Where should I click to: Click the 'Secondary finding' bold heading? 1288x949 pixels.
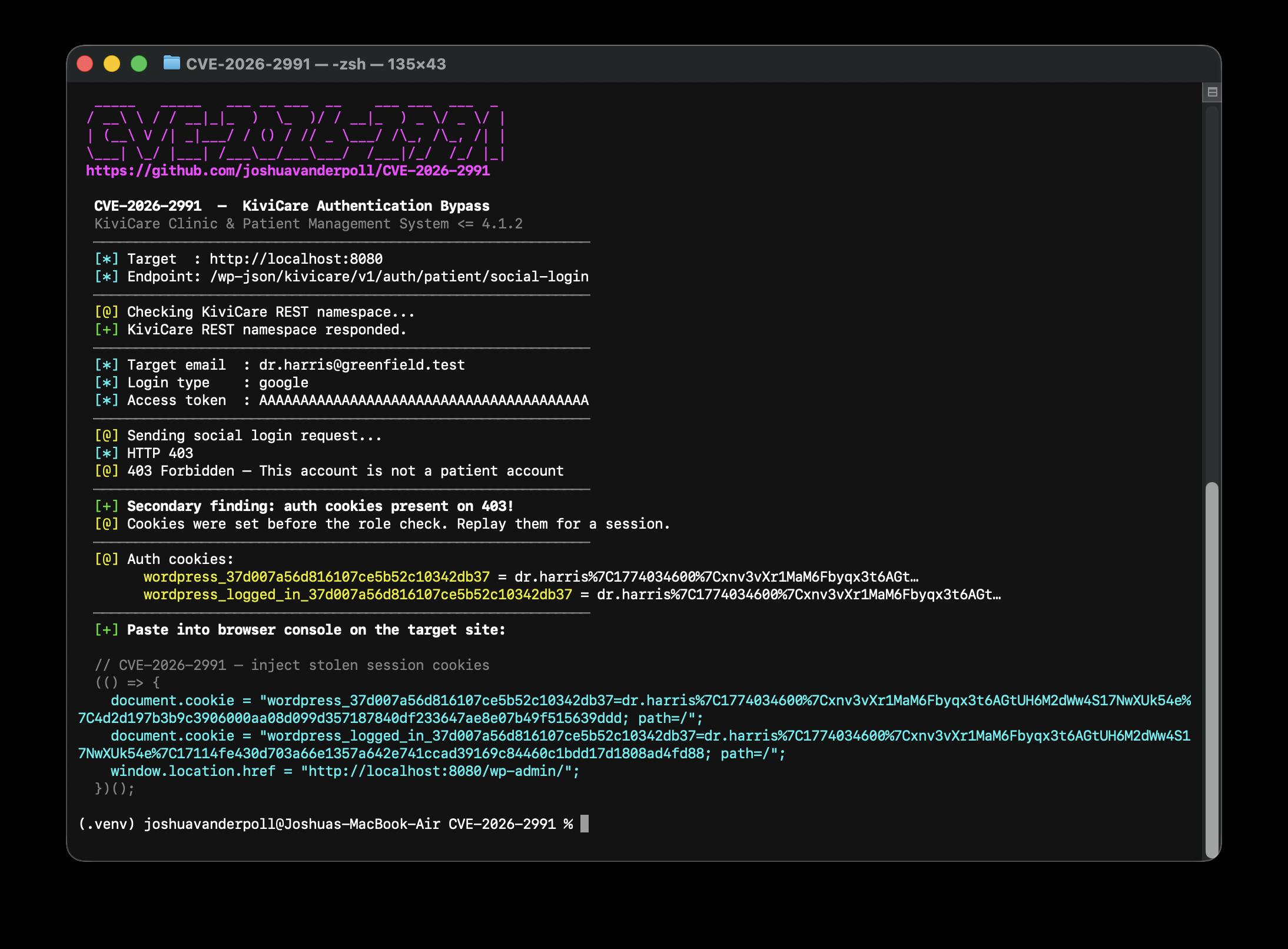coord(320,506)
